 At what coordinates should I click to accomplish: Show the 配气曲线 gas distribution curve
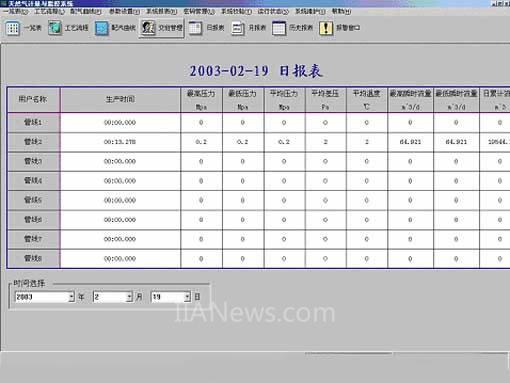coord(101,28)
